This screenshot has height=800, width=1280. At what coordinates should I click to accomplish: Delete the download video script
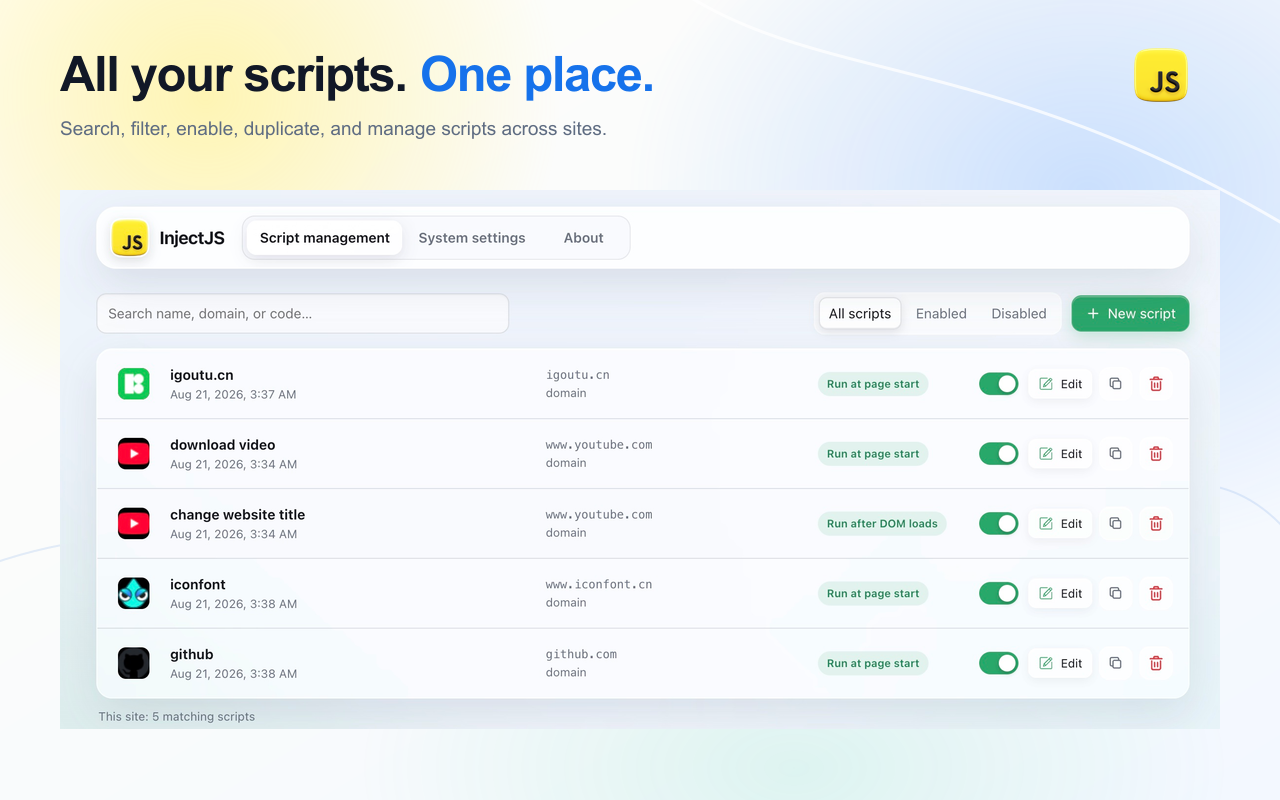pos(1156,454)
